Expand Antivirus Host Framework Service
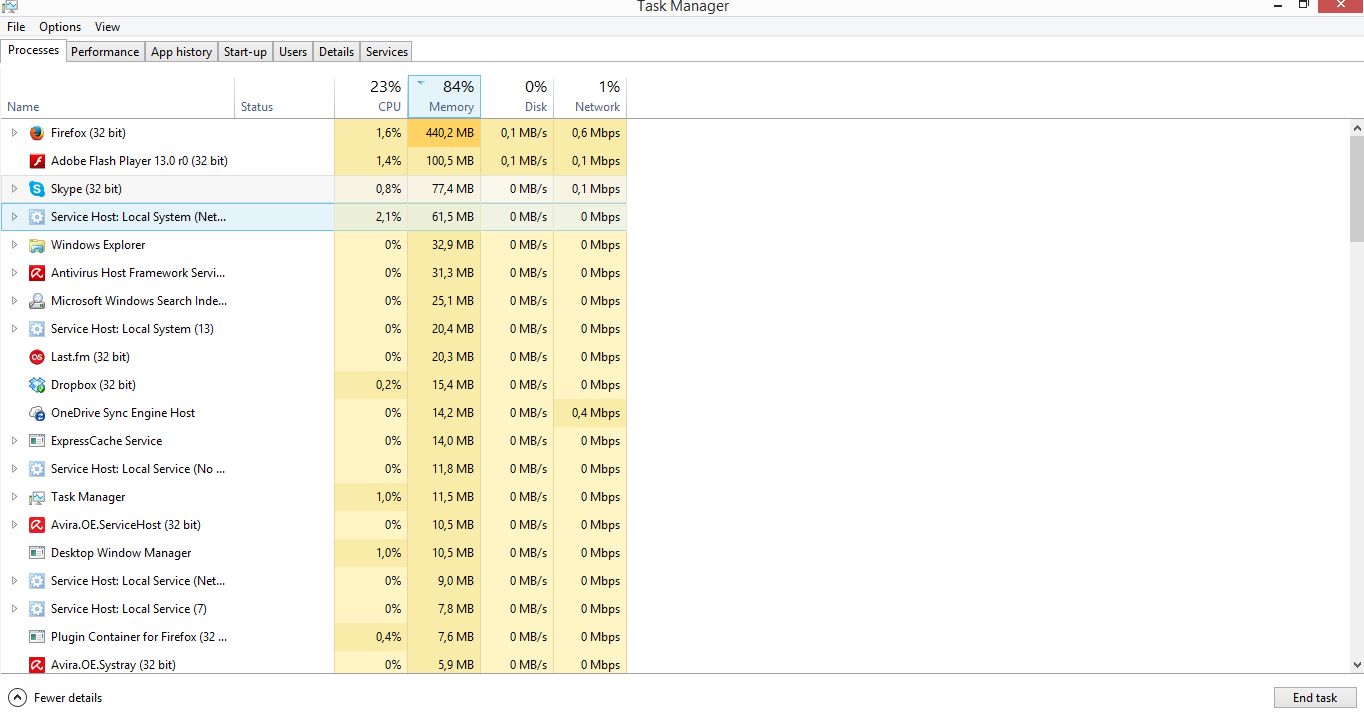 (x=14, y=273)
